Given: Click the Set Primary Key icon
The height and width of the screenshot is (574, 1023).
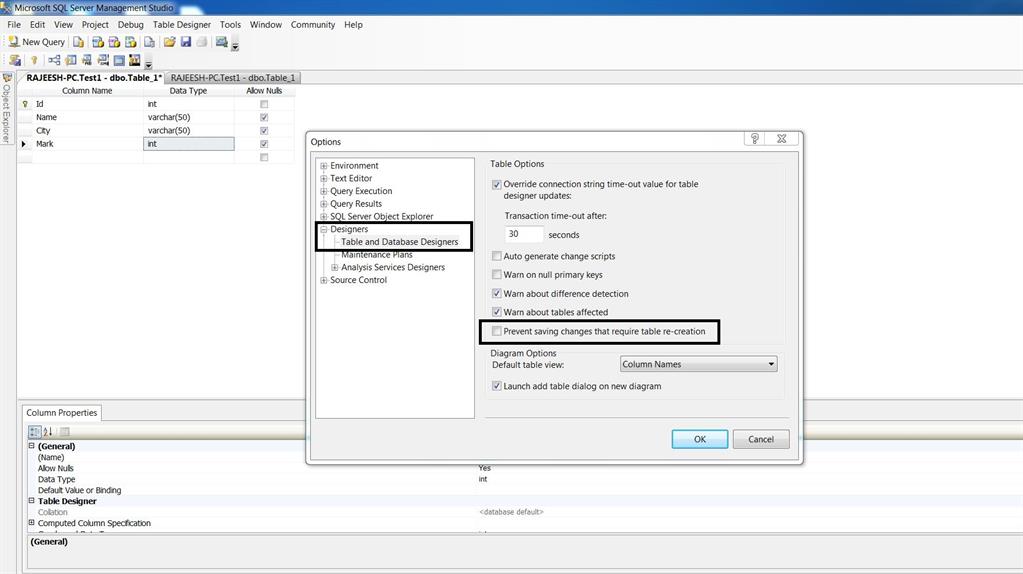Looking at the screenshot, I should [34, 60].
